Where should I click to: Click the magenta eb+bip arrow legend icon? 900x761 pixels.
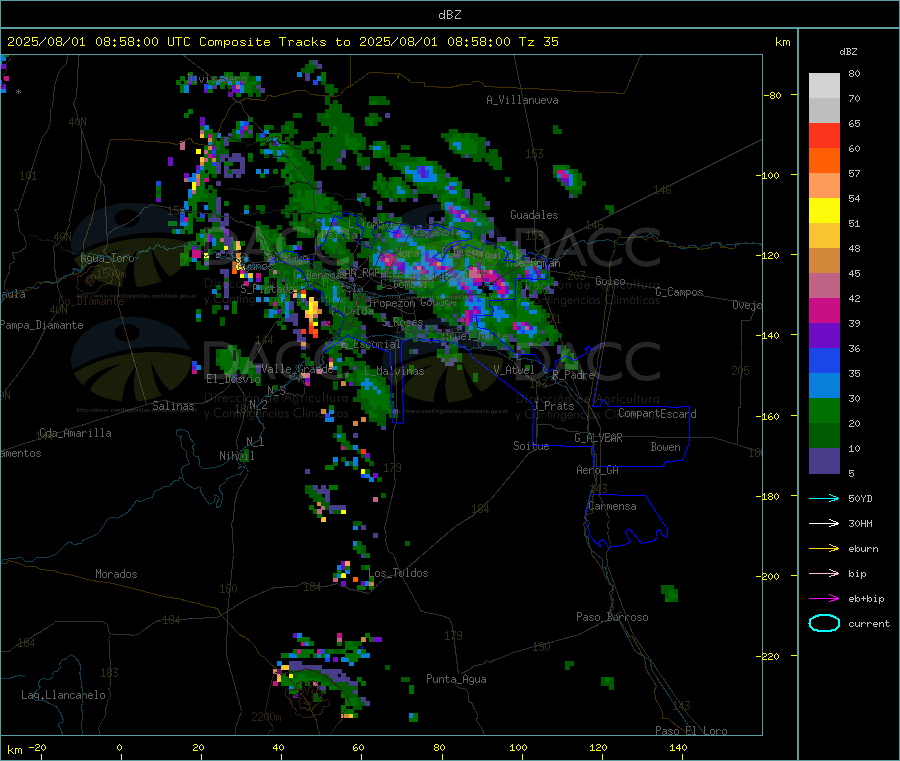click(824, 599)
